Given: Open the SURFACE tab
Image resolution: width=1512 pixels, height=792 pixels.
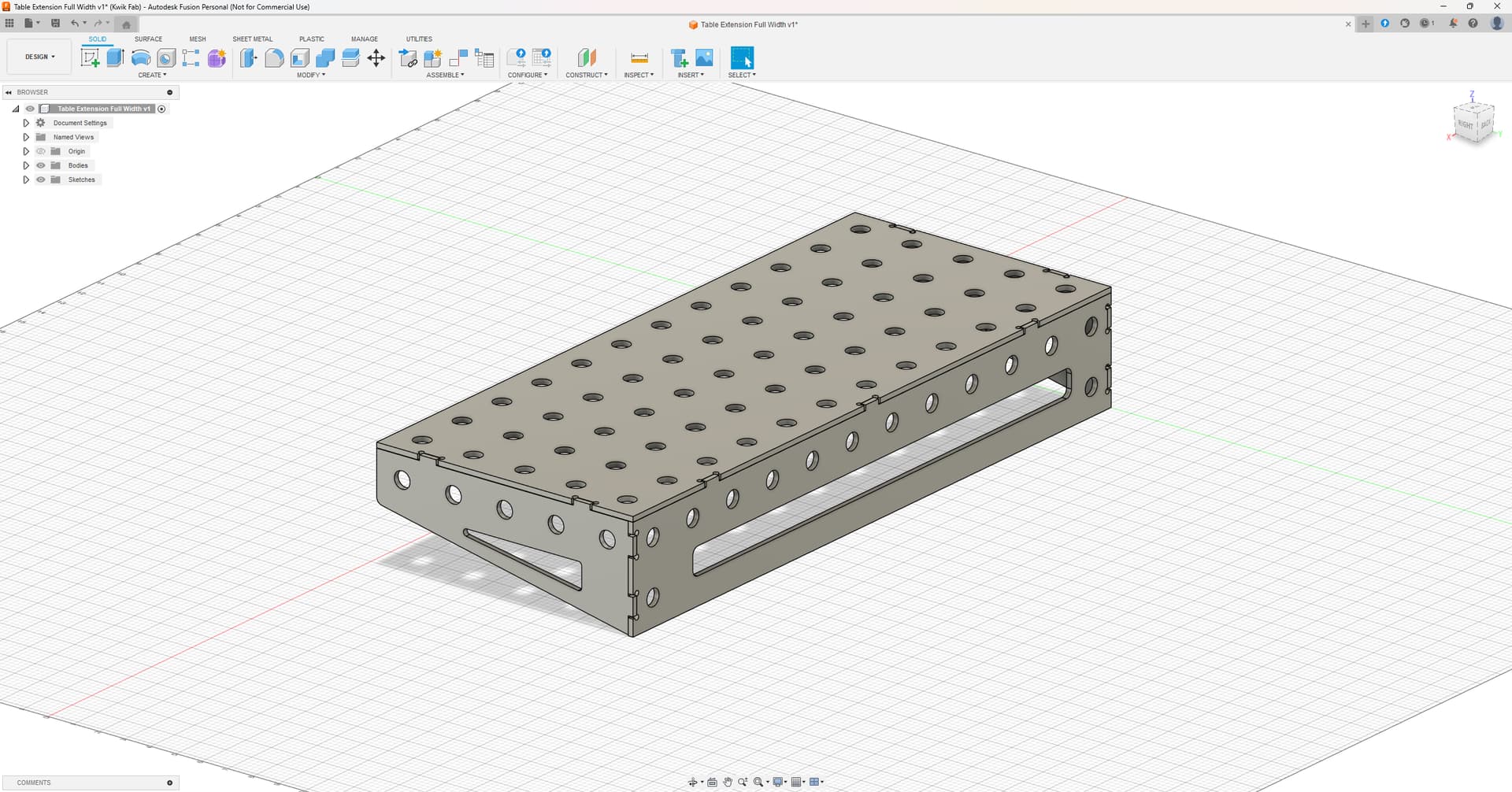Looking at the screenshot, I should pyautogui.click(x=148, y=39).
